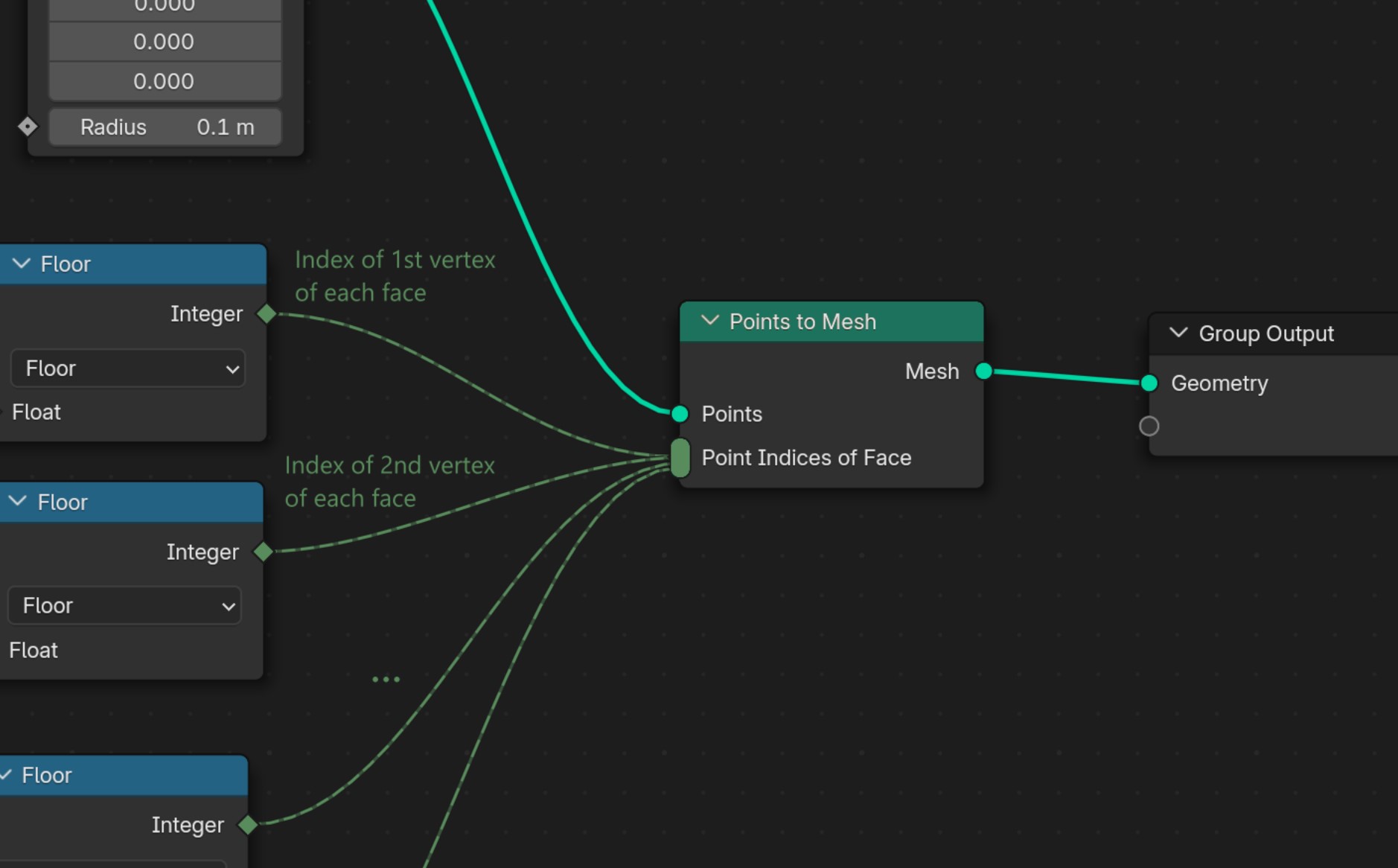Click the Points label in Points to Mesh

[732, 414]
